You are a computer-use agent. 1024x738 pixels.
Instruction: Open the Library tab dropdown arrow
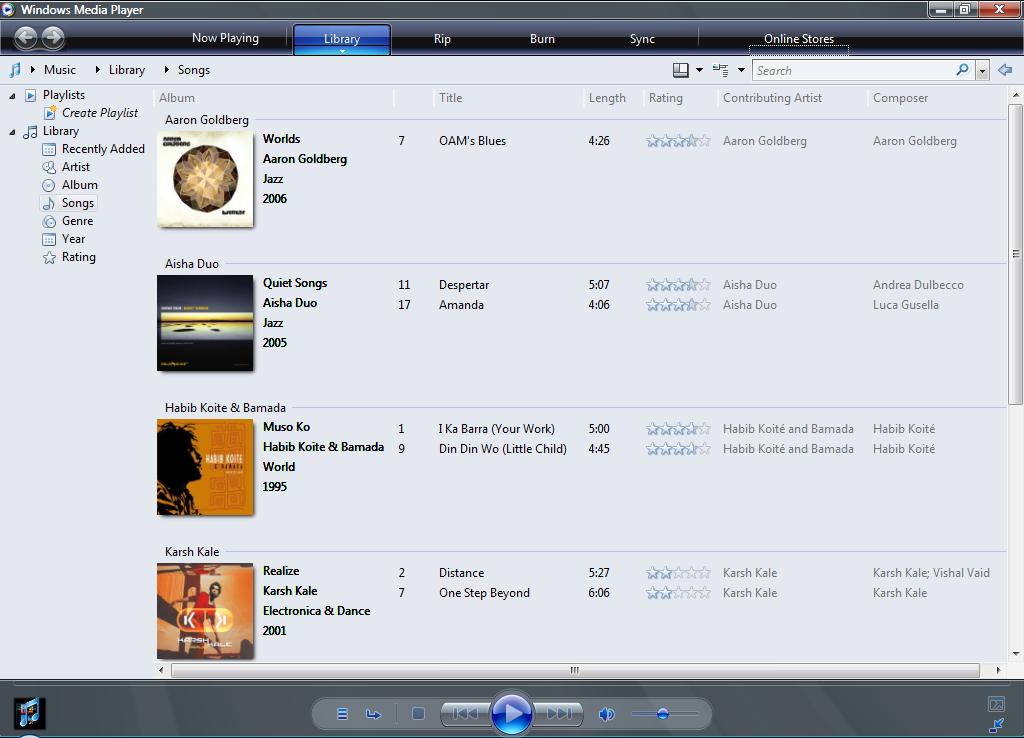pyautogui.click(x=342, y=51)
